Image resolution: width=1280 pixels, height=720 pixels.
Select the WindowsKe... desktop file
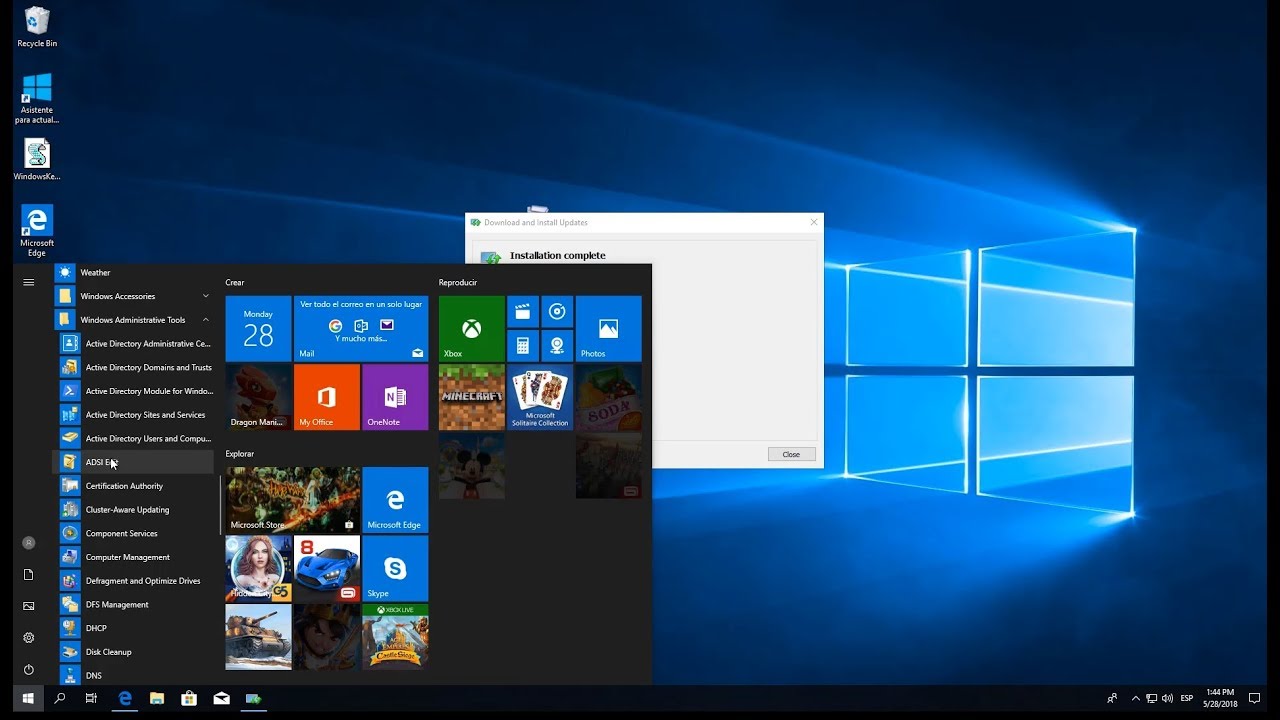[x=37, y=160]
